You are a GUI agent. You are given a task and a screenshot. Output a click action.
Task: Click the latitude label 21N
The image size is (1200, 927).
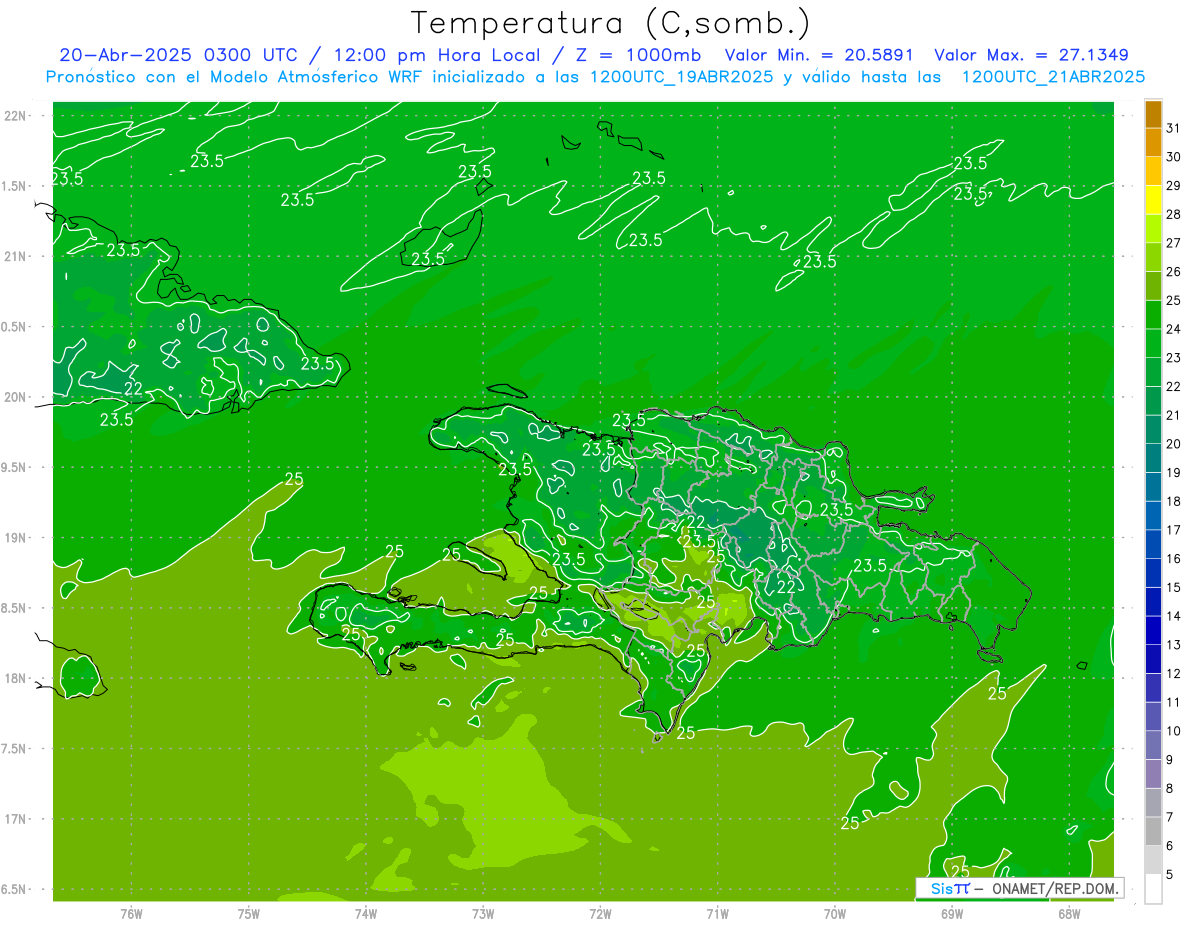(16, 256)
